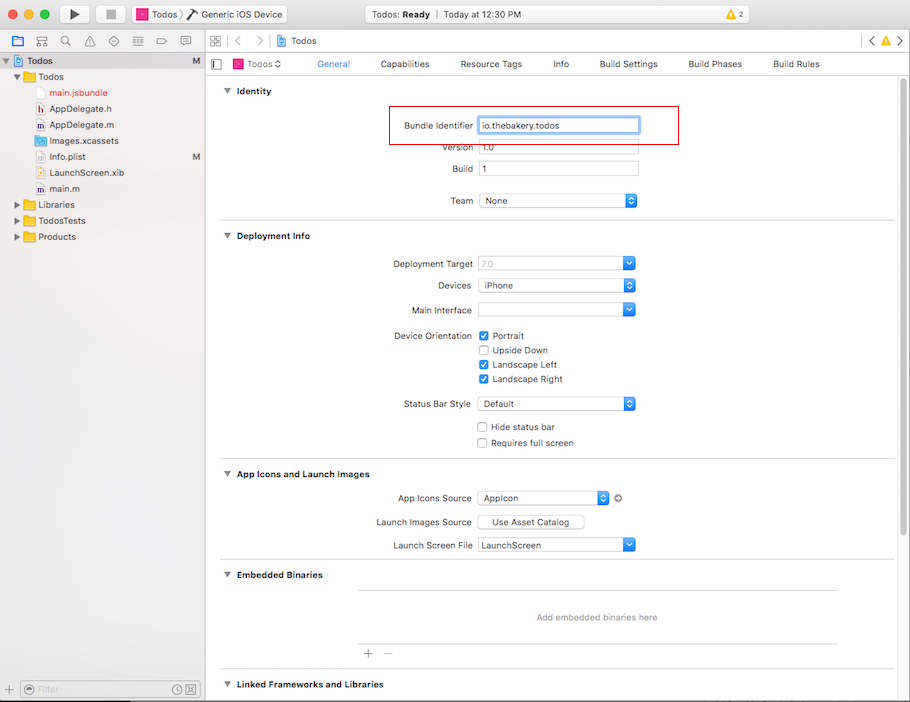Toggle Portrait orientation checkbox
This screenshot has height=702, width=910.
[x=483, y=336]
